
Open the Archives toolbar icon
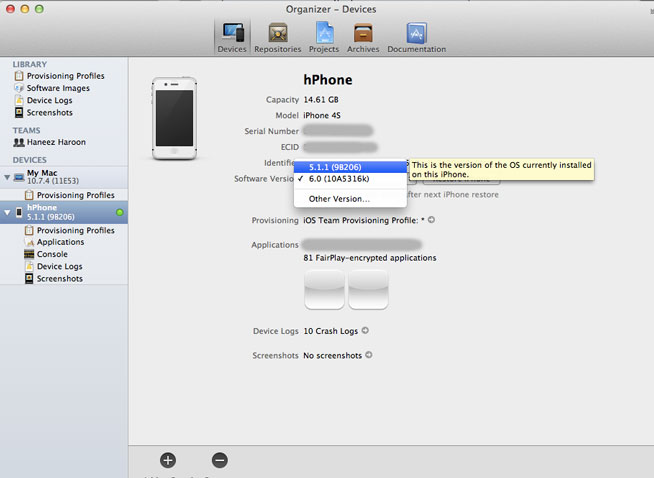pyautogui.click(x=362, y=36)
